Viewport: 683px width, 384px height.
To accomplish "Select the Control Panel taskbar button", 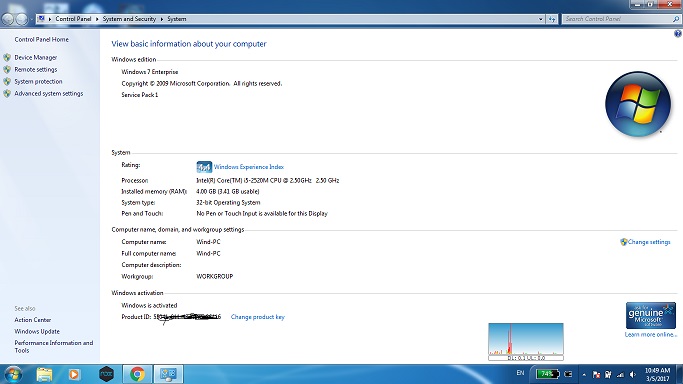I will pyautogui.click(x=168, y=374).
